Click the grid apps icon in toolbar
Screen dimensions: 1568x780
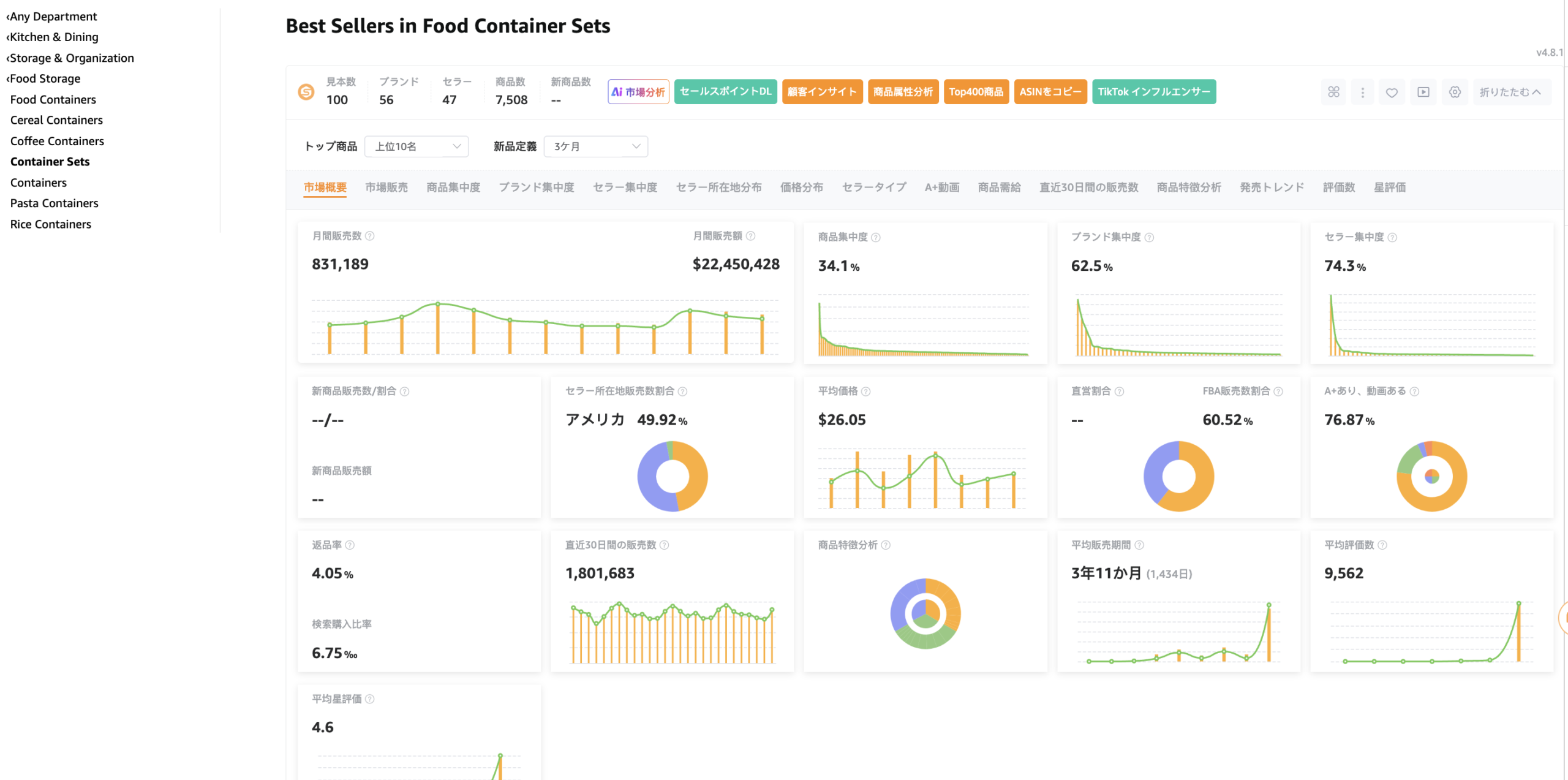pos(1333,92)
